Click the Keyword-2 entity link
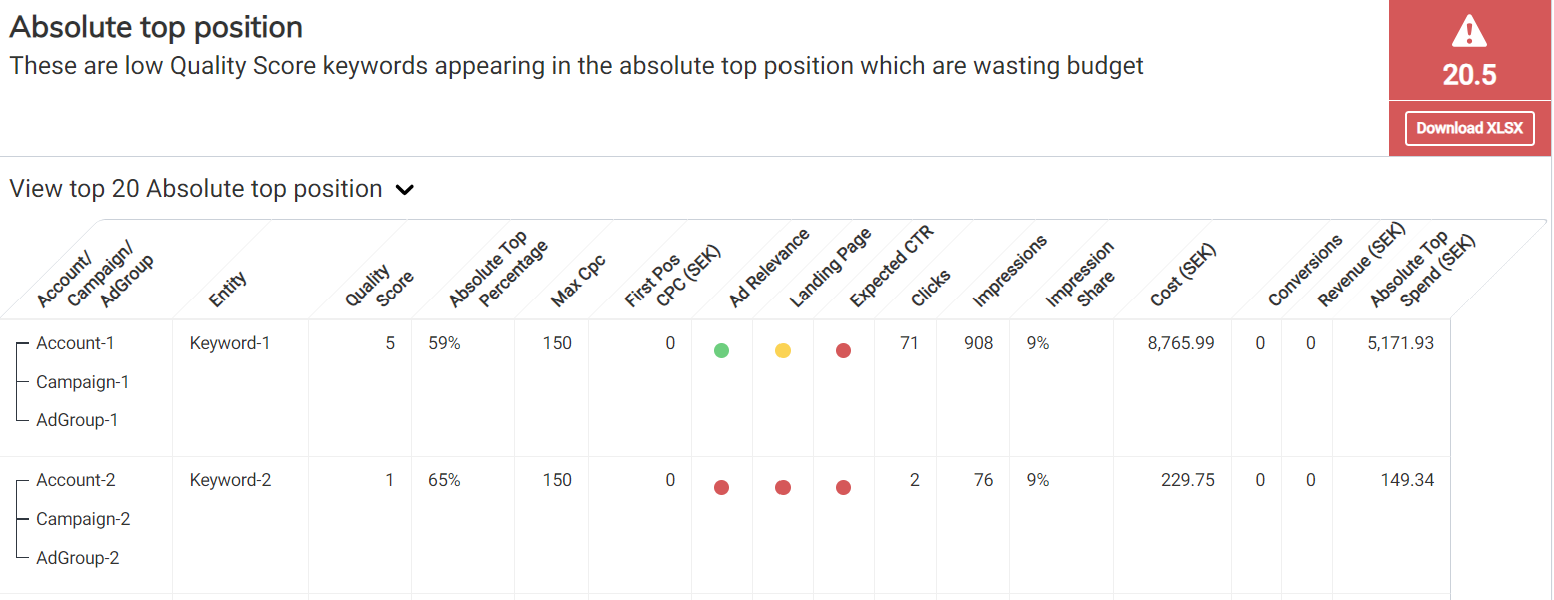 click(230, 480)
